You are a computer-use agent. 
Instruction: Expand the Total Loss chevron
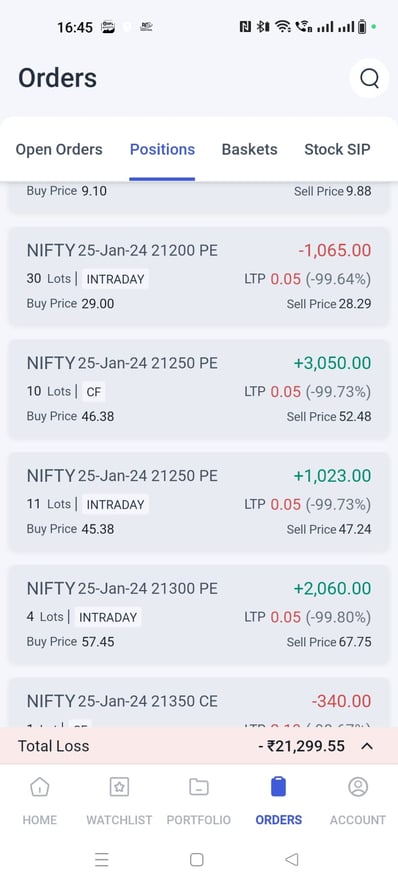pos(367,746)
